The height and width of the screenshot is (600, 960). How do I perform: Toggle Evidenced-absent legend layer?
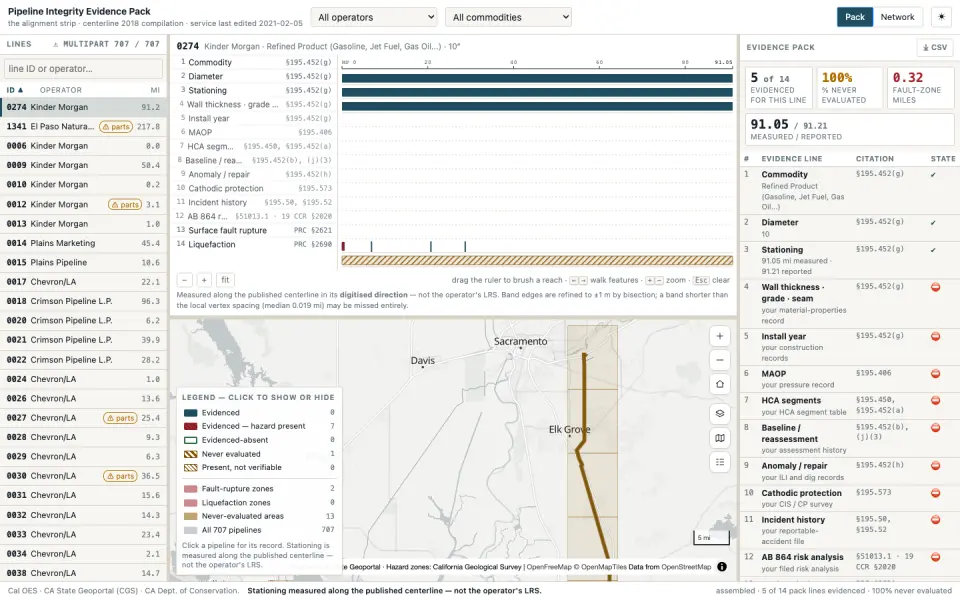point(258,440)
